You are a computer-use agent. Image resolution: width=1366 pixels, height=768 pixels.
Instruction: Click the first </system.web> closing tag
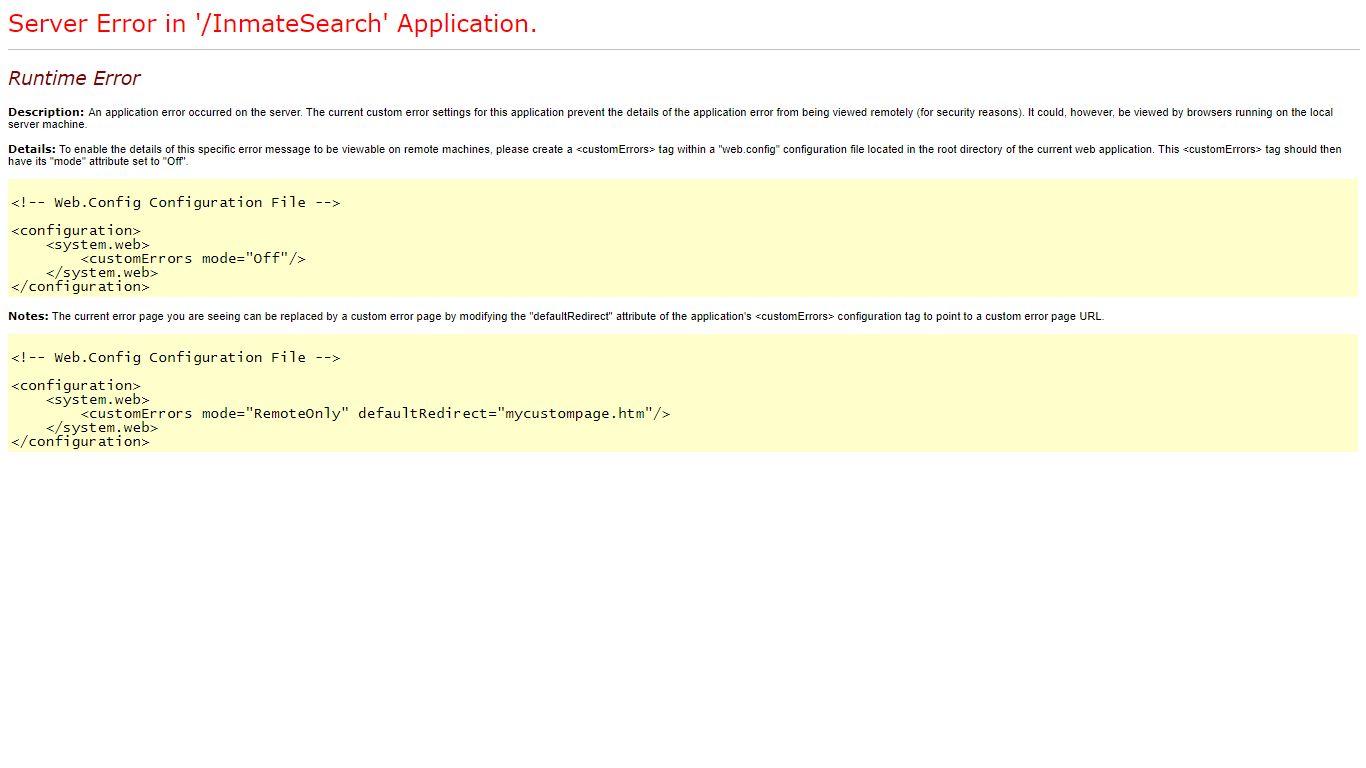click(x=102, y=272)
